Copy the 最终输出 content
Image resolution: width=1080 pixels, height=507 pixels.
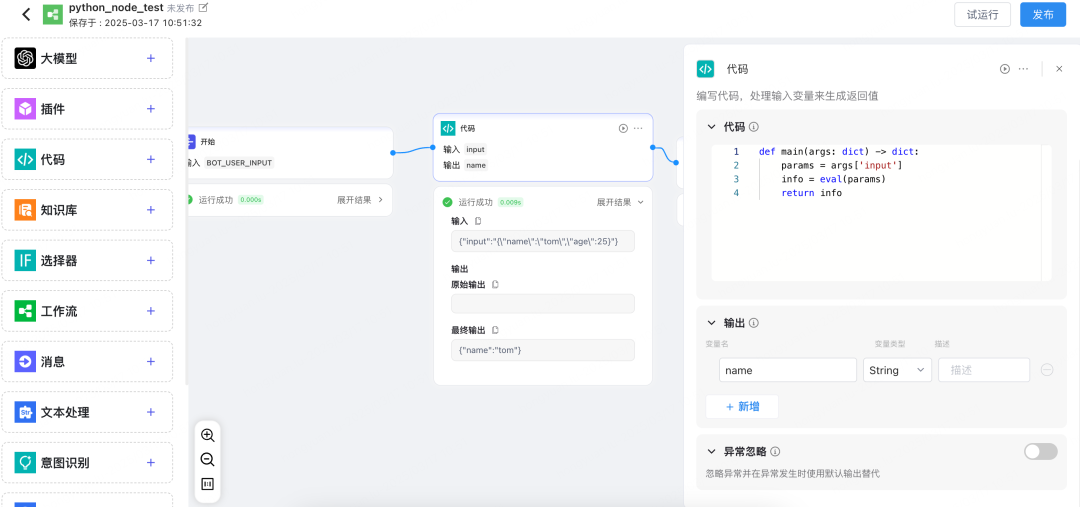(x=495, y=330)
